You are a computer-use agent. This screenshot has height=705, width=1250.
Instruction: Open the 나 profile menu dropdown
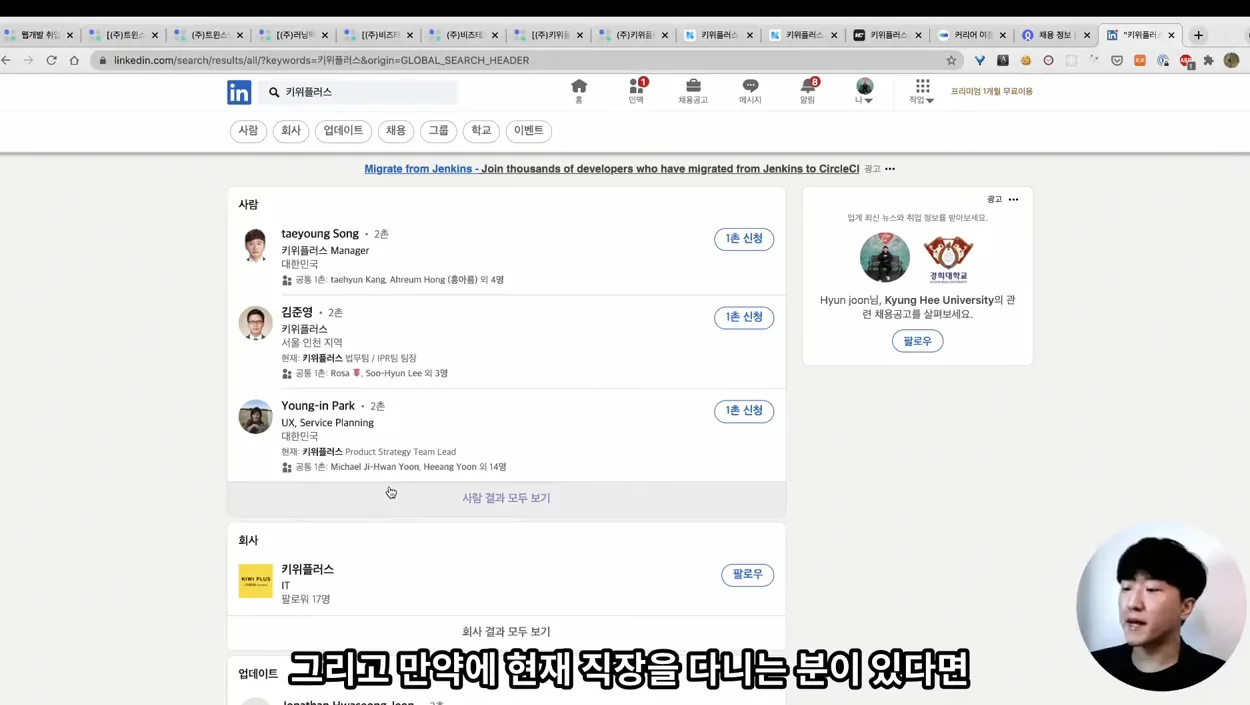[x=865, y=91]
